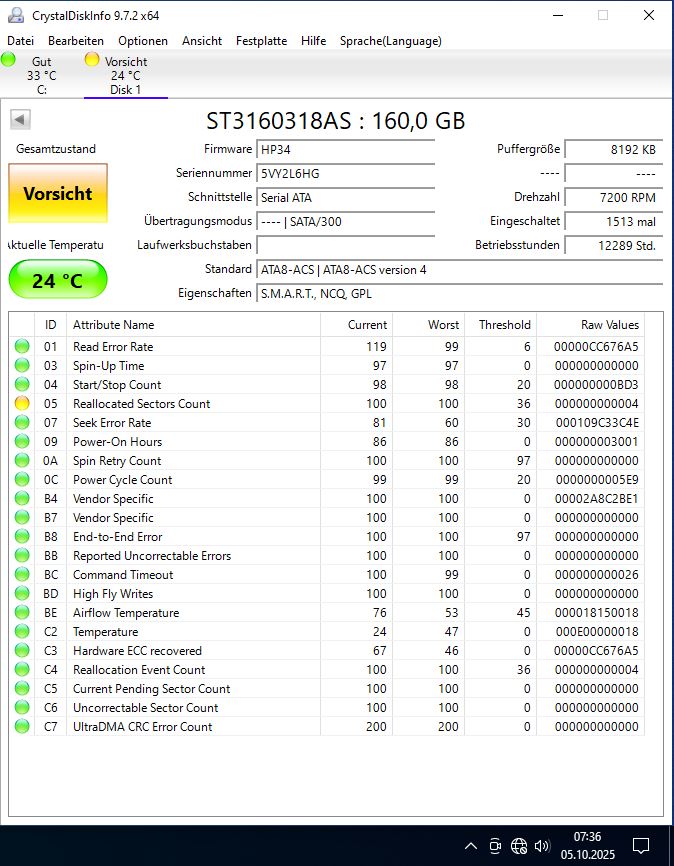Open the Ansicht menu
Viewport: 674px width, 866px height.
(202, 41)
